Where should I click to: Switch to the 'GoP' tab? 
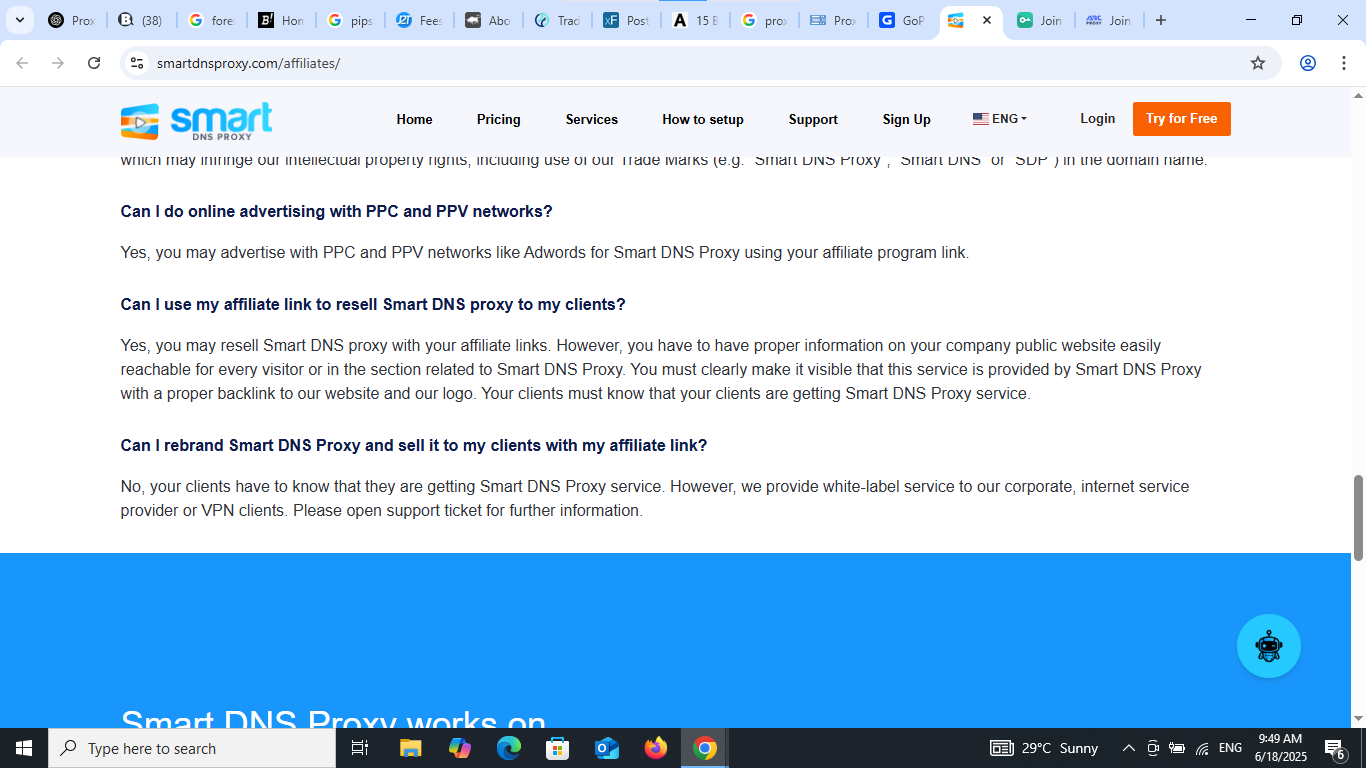902,20
